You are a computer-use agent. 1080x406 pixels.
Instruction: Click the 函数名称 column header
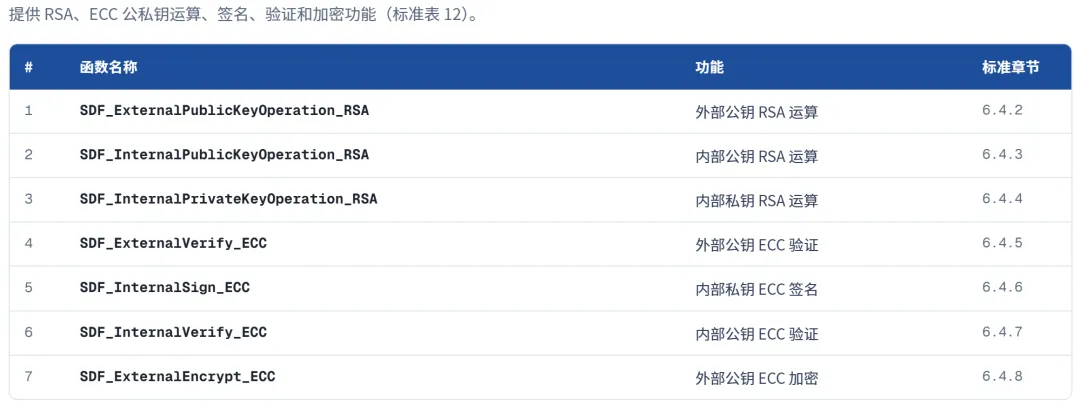pyautogui.click(x=108, y=68)
